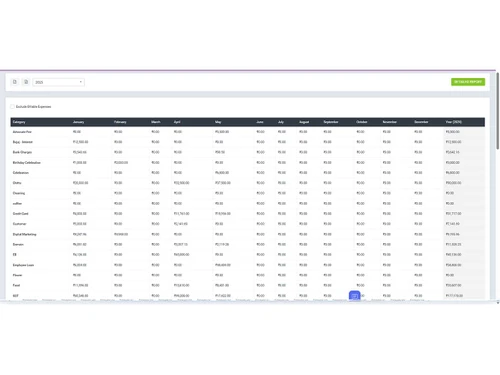Open the blue chat widget icon

[x=354, y=296]
